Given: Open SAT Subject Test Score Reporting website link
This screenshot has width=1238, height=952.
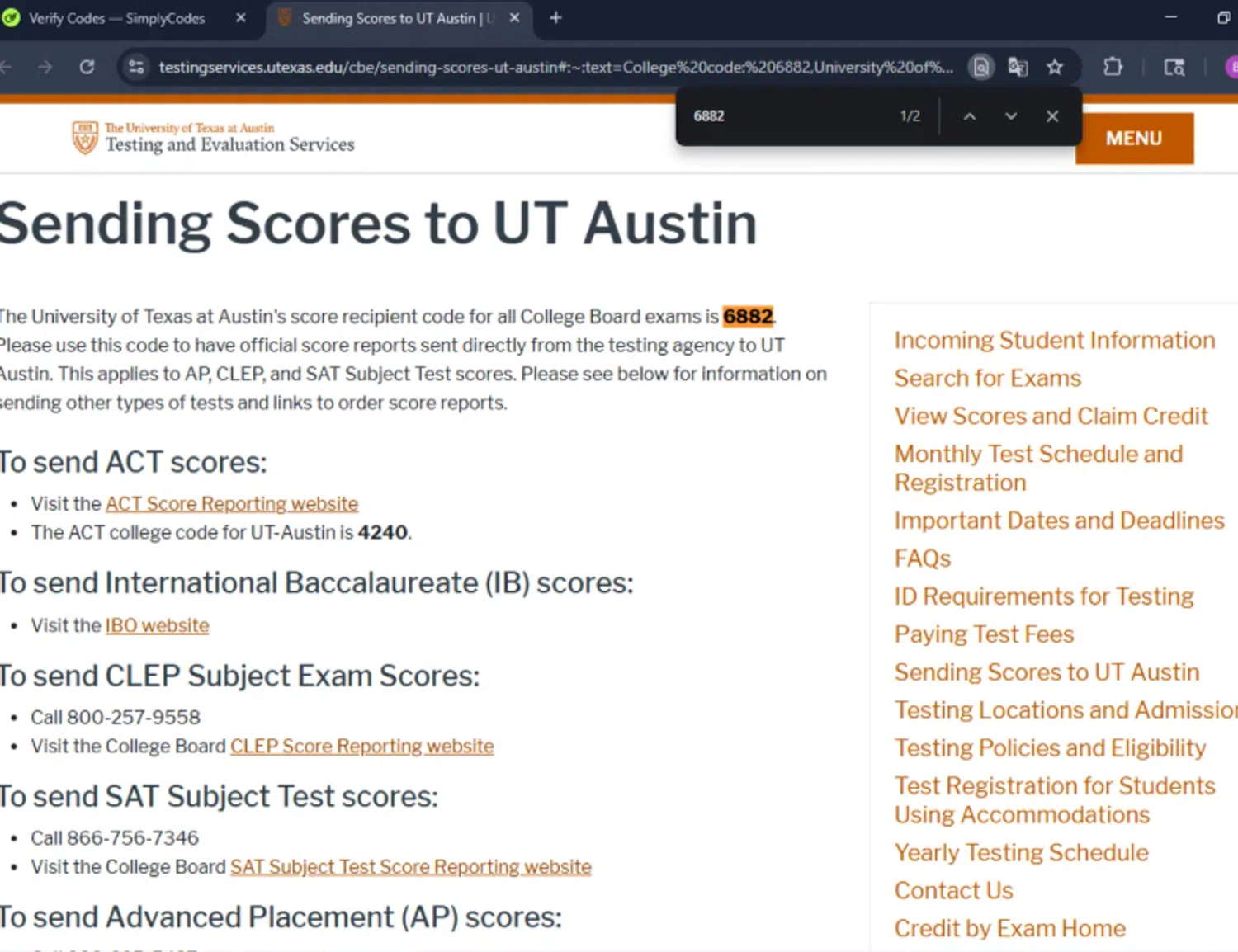Looking at the screenshot, I should [x=410, y=866].
